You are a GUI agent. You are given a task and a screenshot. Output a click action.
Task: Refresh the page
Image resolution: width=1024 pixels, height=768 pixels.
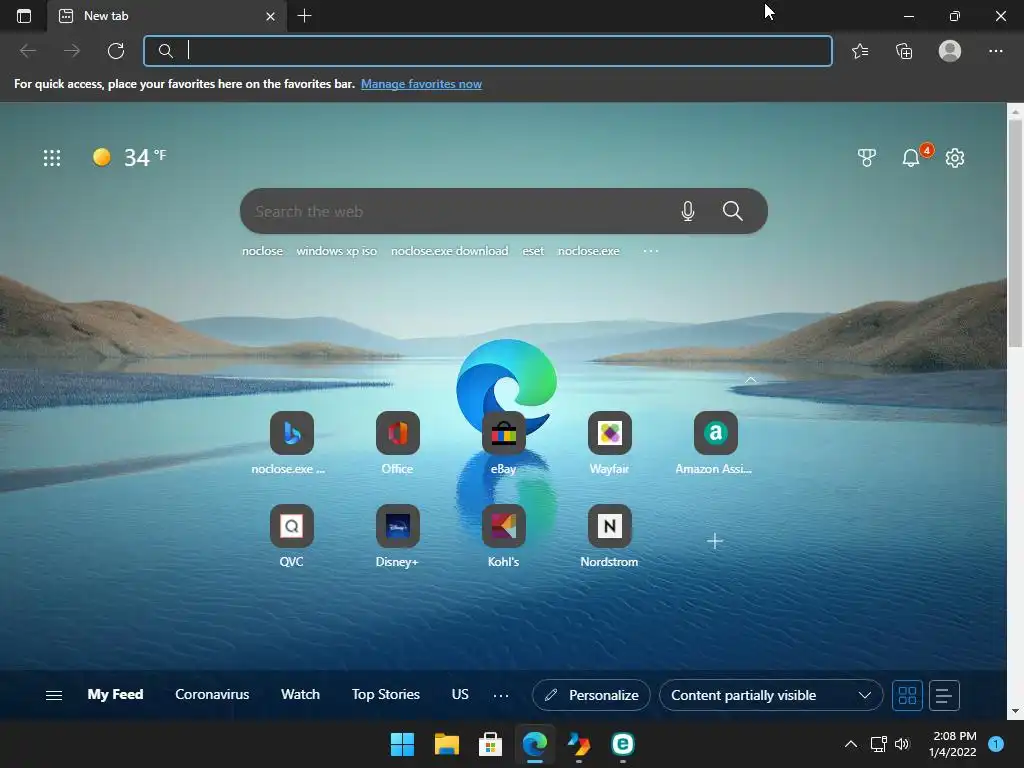click(x=116, y=51)
